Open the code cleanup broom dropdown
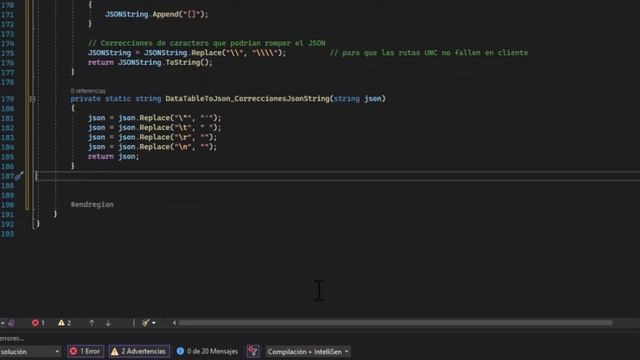 pyautogui.click(x=149, y=323)
